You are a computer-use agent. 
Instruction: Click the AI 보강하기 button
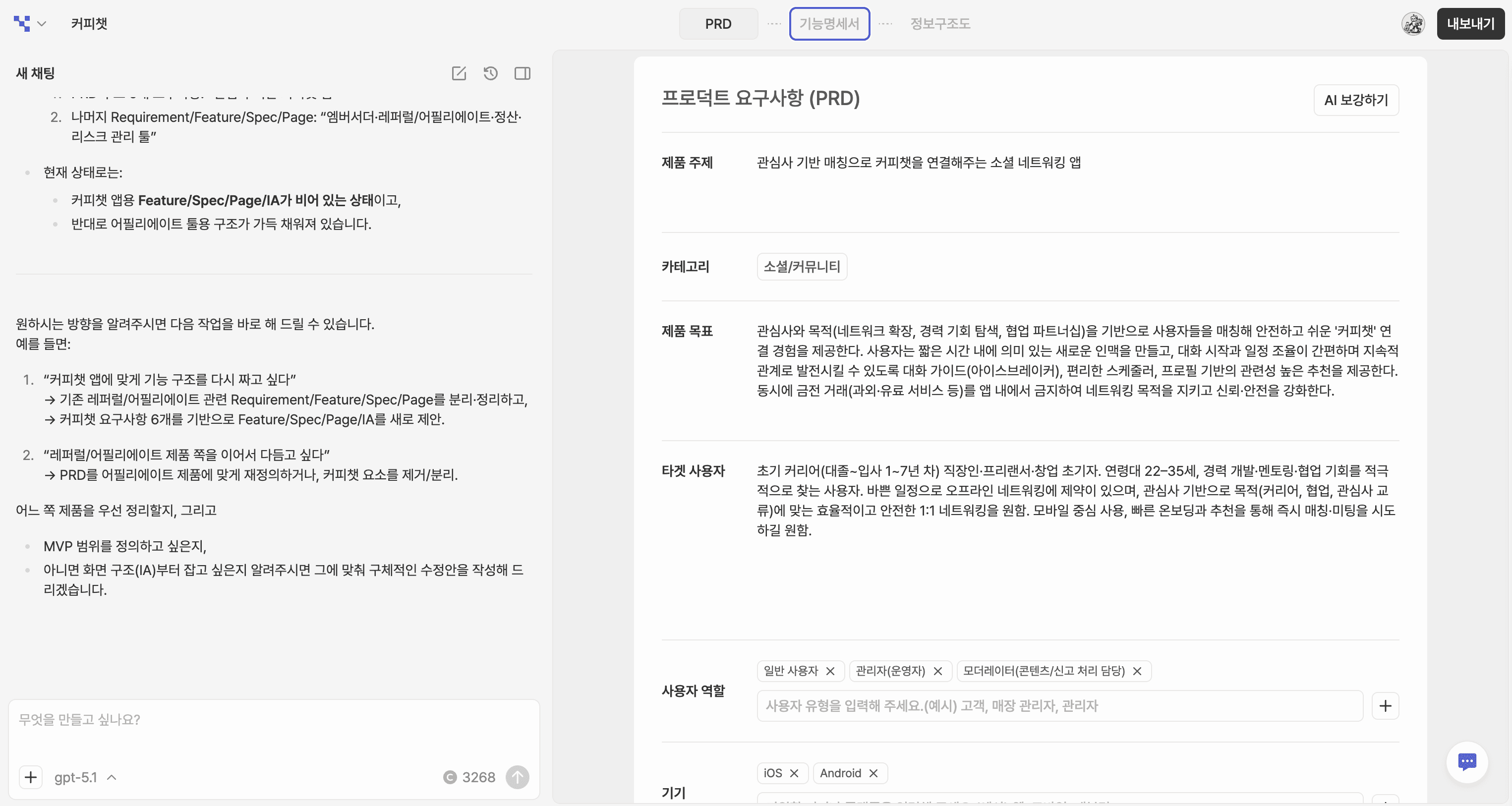coord(1355,101)
